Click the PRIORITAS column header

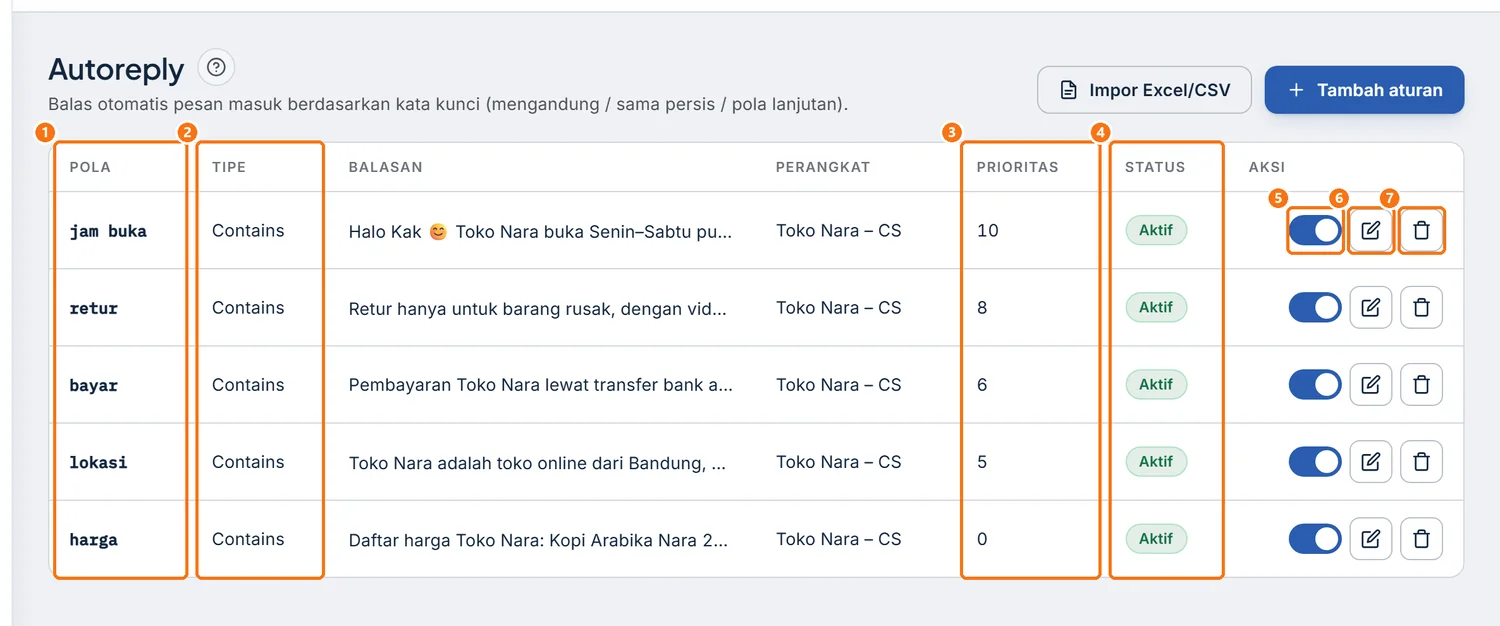(x=1017, y=167)
